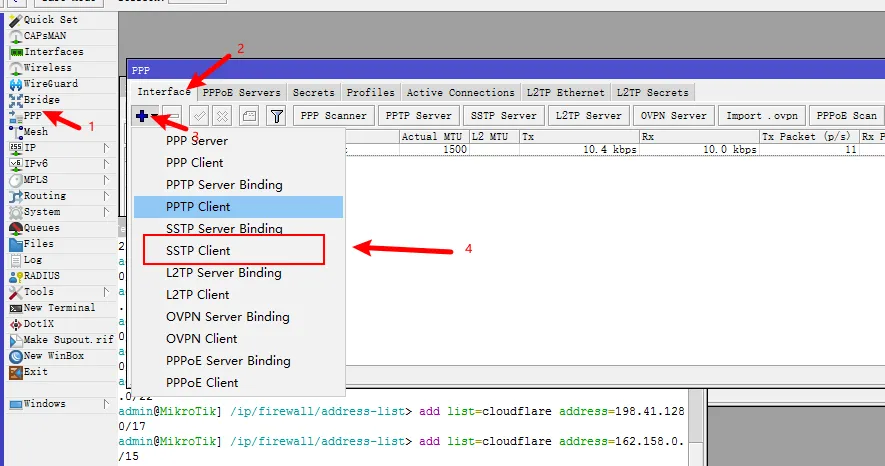Choose OVPN Client from add menu
The image size is (885, 466).
[238, 339]
